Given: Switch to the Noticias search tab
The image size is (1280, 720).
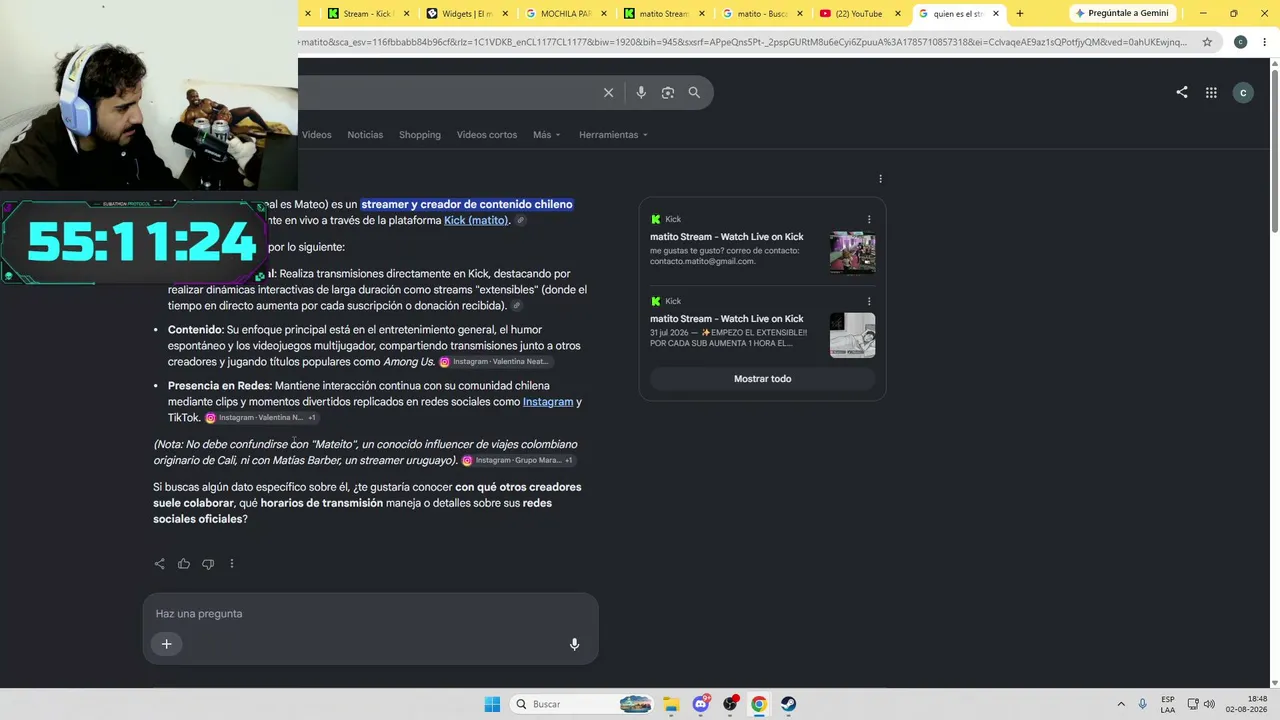Looking at the screenshot, I should (365, 135).
